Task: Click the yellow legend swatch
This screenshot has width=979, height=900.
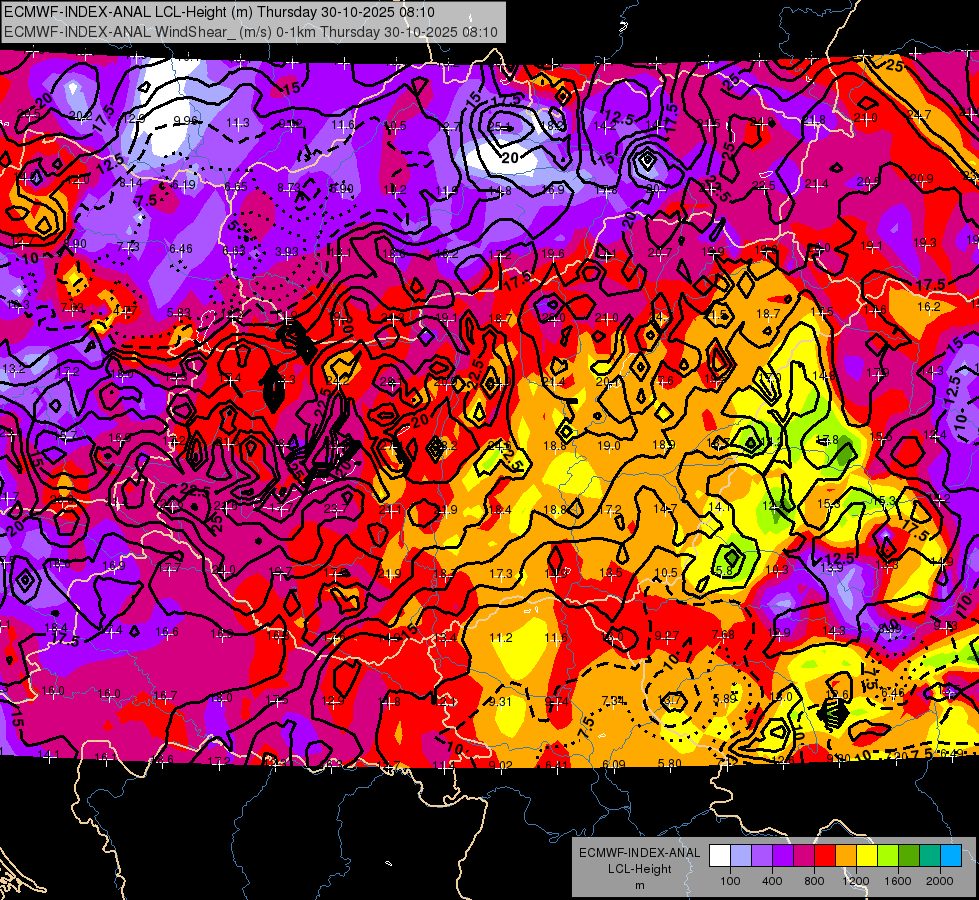Action: point(867,856)
